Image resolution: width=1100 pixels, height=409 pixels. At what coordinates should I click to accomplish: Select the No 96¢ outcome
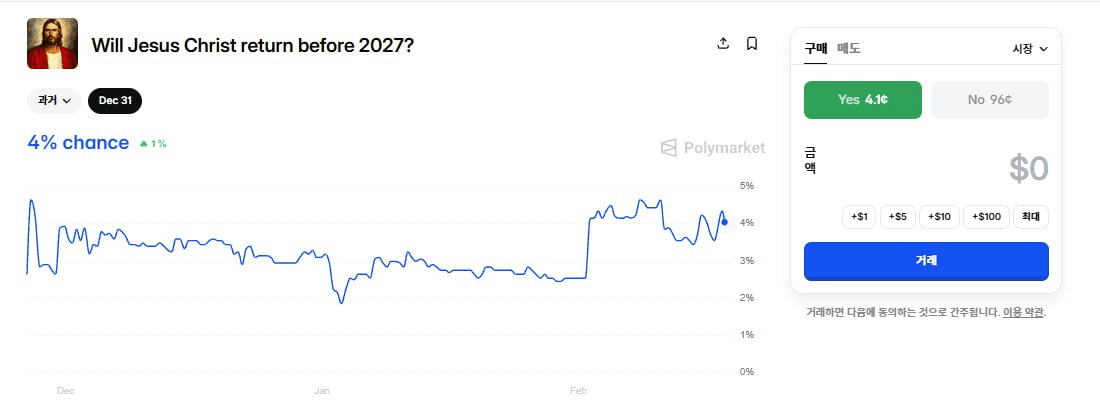point(990,100)
